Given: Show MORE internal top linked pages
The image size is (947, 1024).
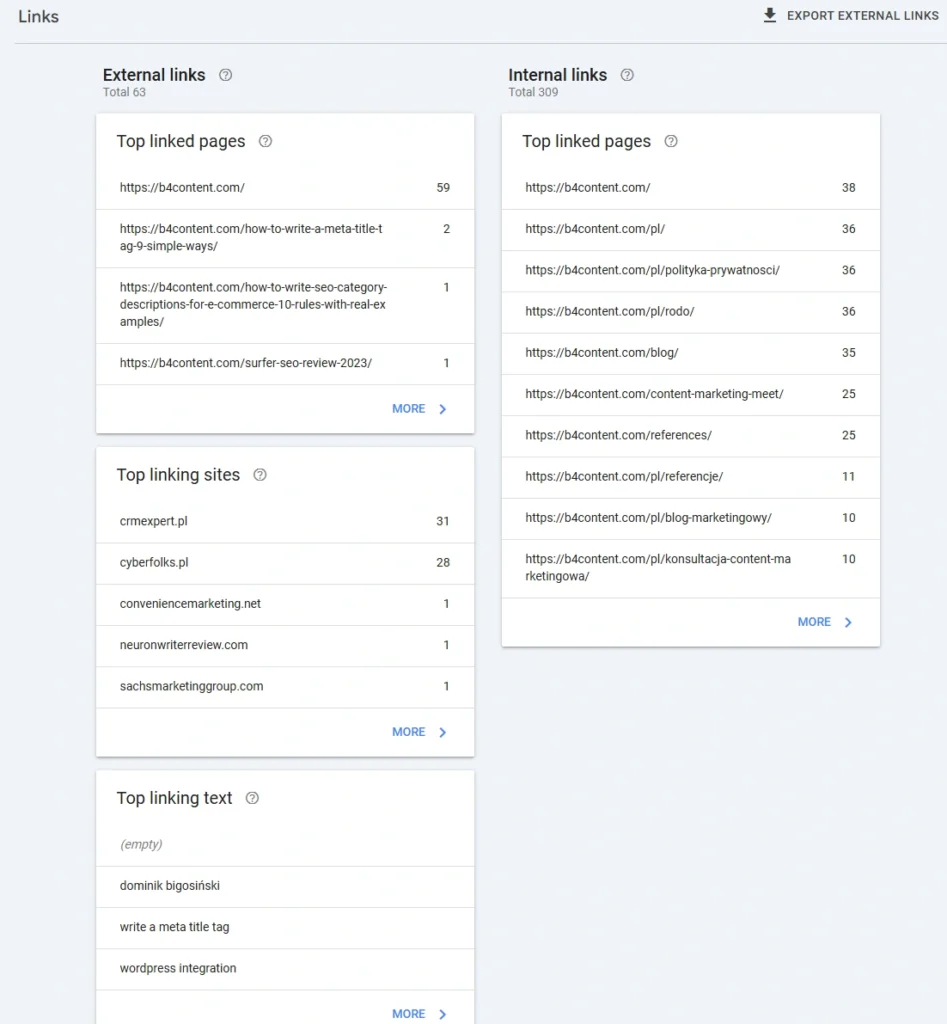Looking at the screenshot, I should point(825,622).
